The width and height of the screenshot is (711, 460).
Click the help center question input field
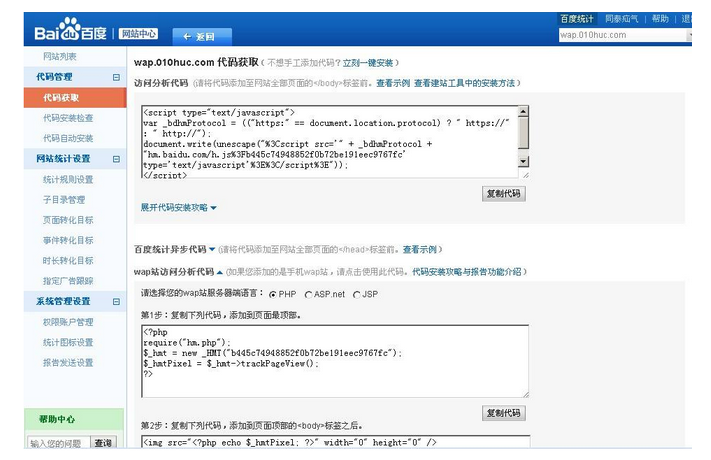(x=58, y=443)
